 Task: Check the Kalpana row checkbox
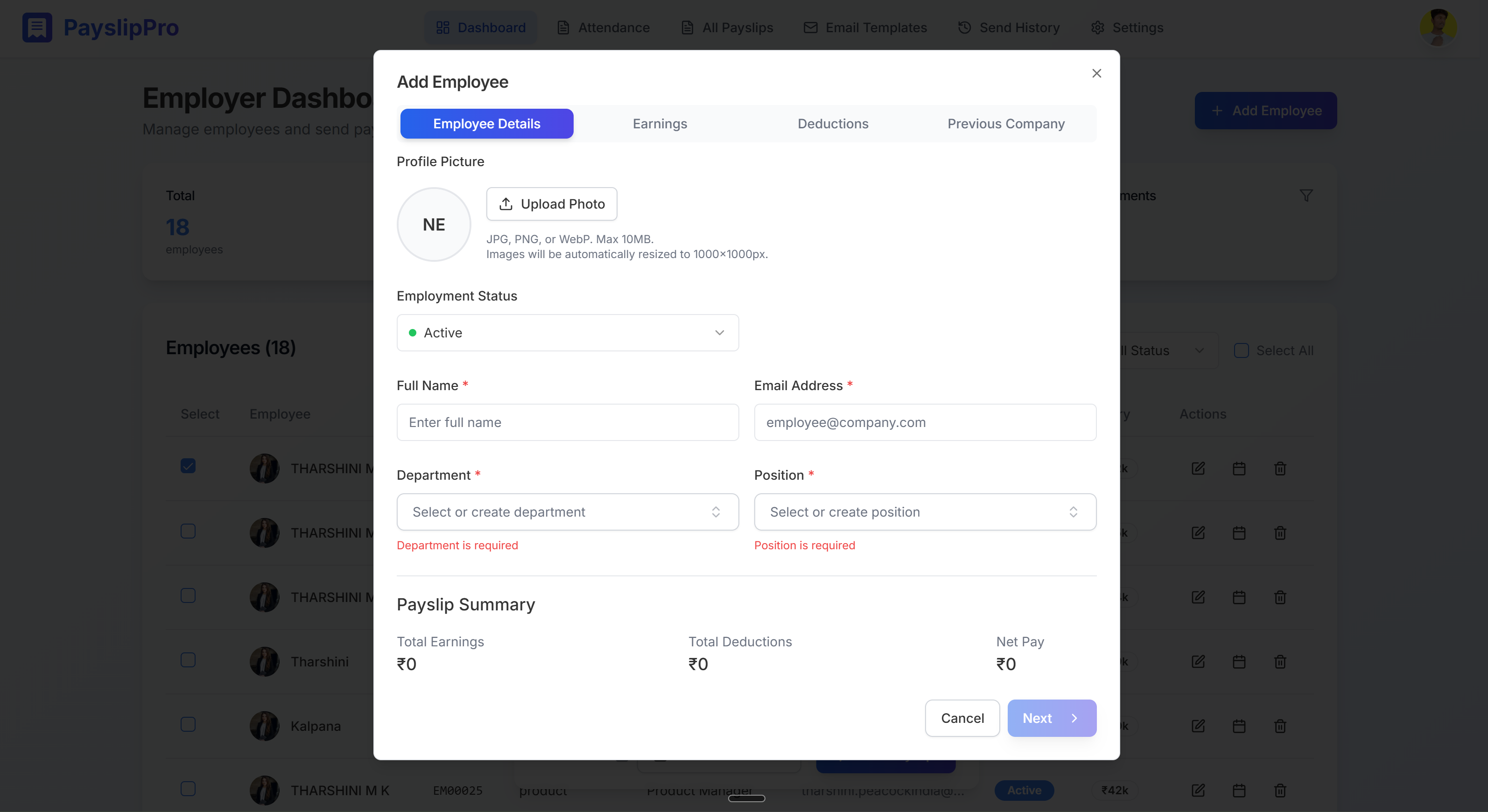click(188, 724)
